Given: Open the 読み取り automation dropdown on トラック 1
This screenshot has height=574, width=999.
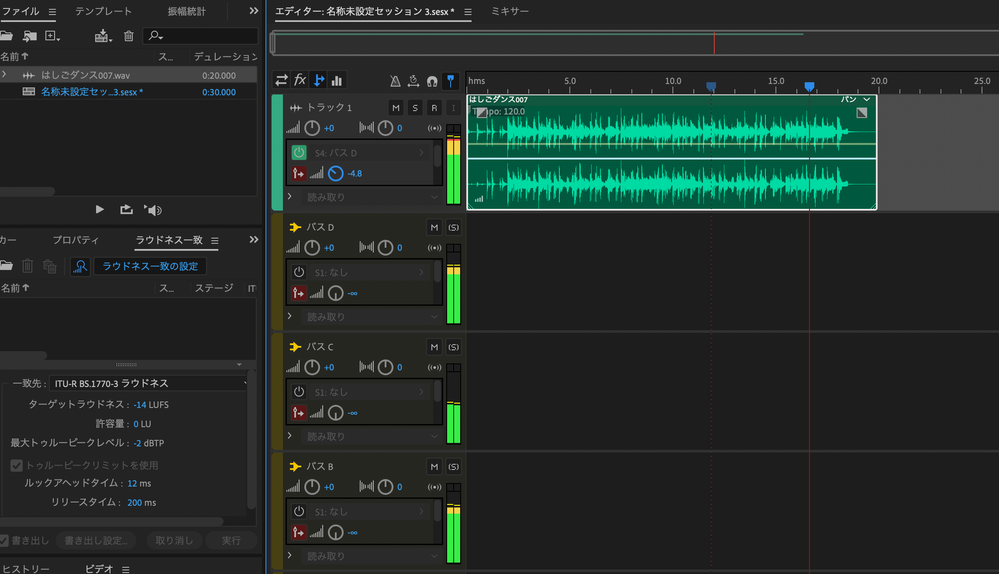Looking at the screenshot, I should point(365,197).
